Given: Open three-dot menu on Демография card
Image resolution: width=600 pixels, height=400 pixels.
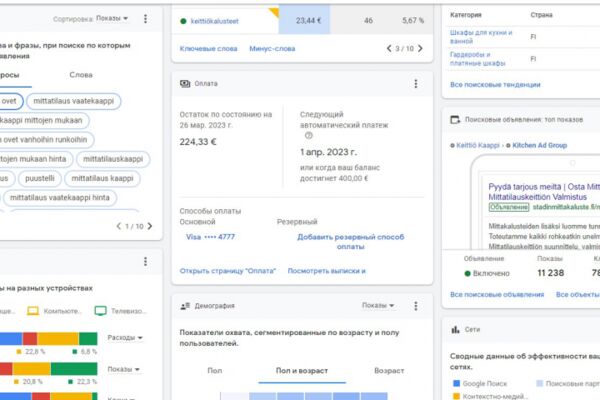Looking at the screenshot, I should pos(416,306).
